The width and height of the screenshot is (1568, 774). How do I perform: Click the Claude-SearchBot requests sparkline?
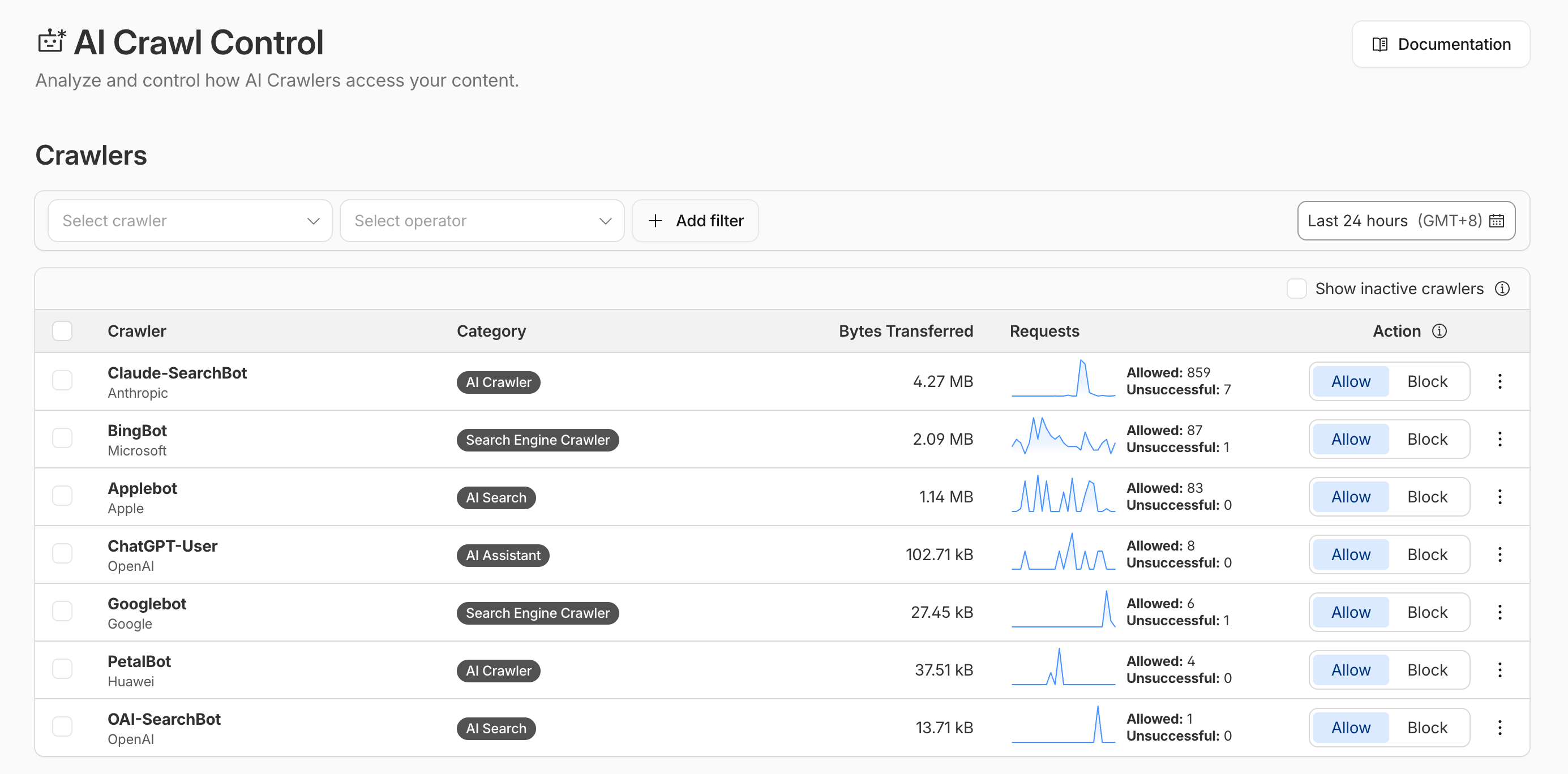pyautogui.click(x=1064, y=379)
